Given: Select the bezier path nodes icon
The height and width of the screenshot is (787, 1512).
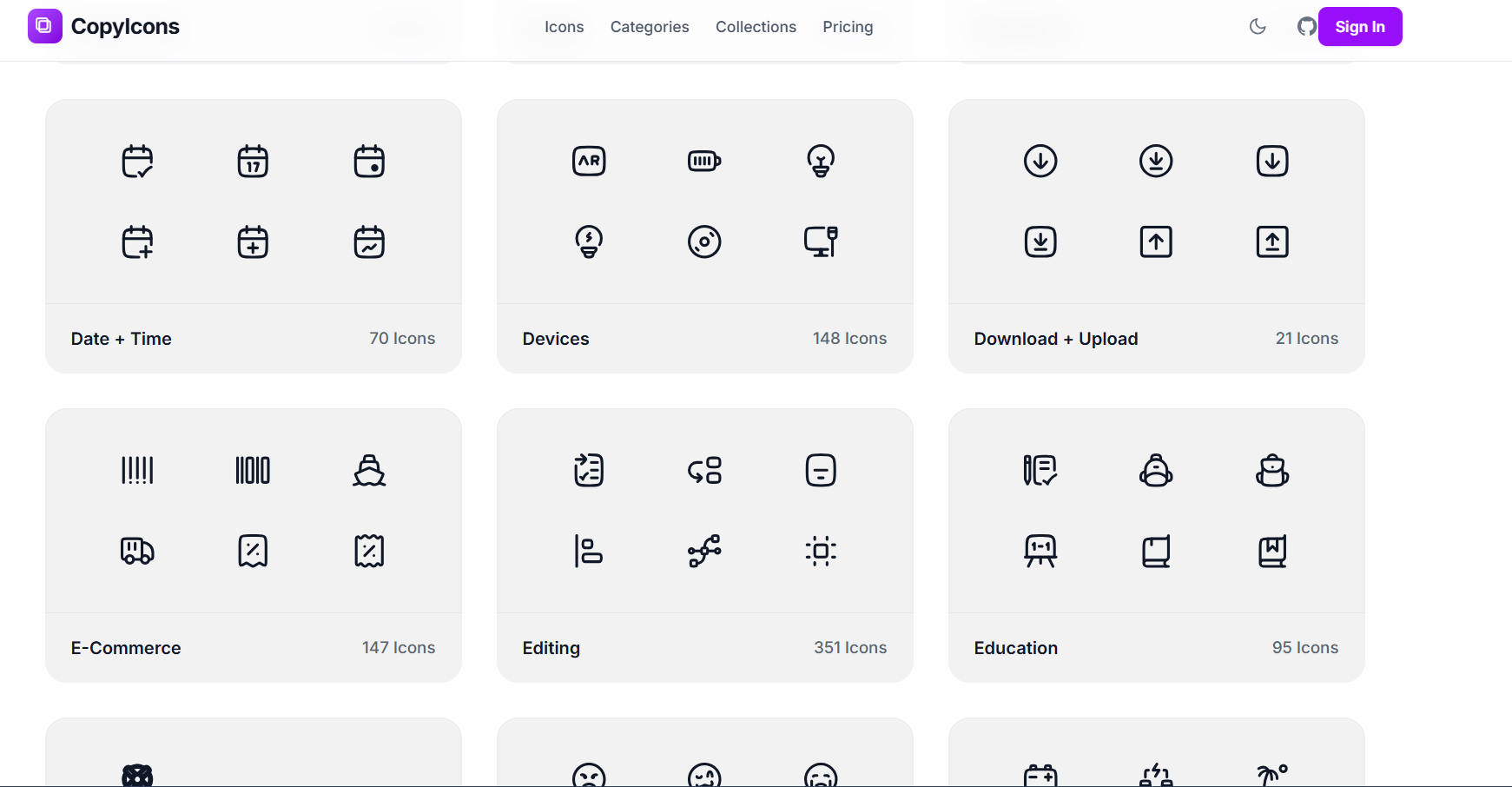Looking at the screenshot, I should pyautogui.click(x=704, y=551).
